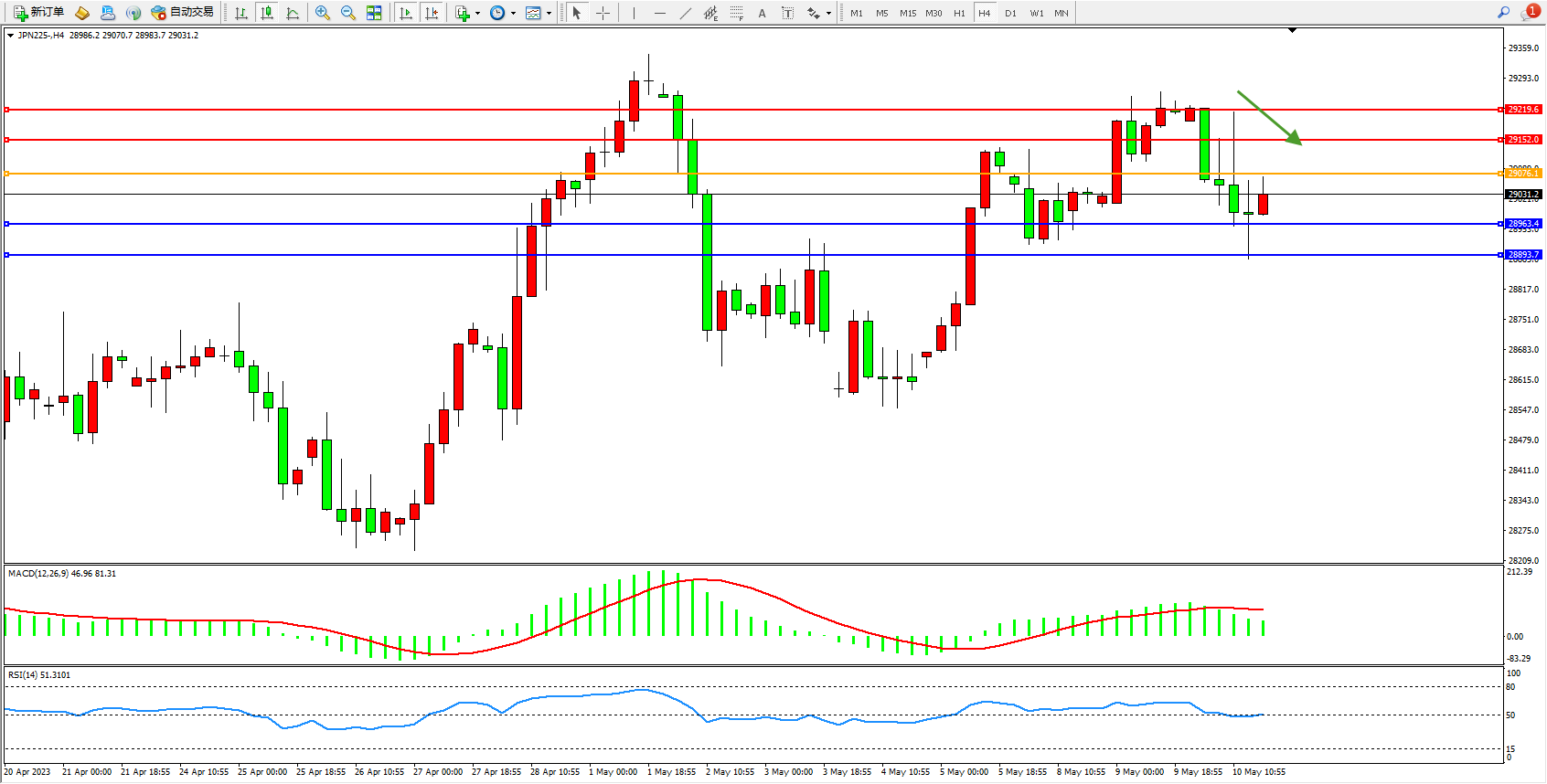Click the green arrow drawn on the chart
The width and height of the screenshot is (1547, 784).
(x=1269, y=118)
